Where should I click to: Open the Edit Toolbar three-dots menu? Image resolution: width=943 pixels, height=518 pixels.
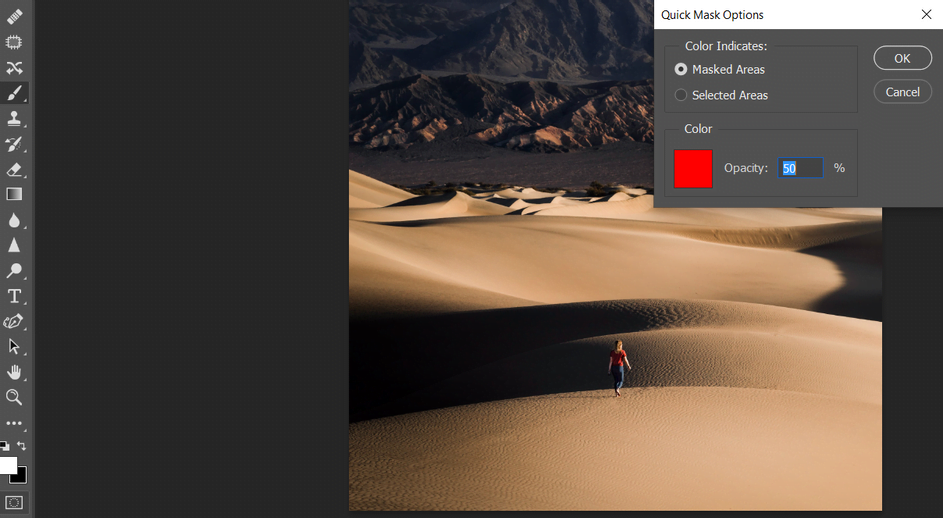pyautogui.click(x=14, y=423)
